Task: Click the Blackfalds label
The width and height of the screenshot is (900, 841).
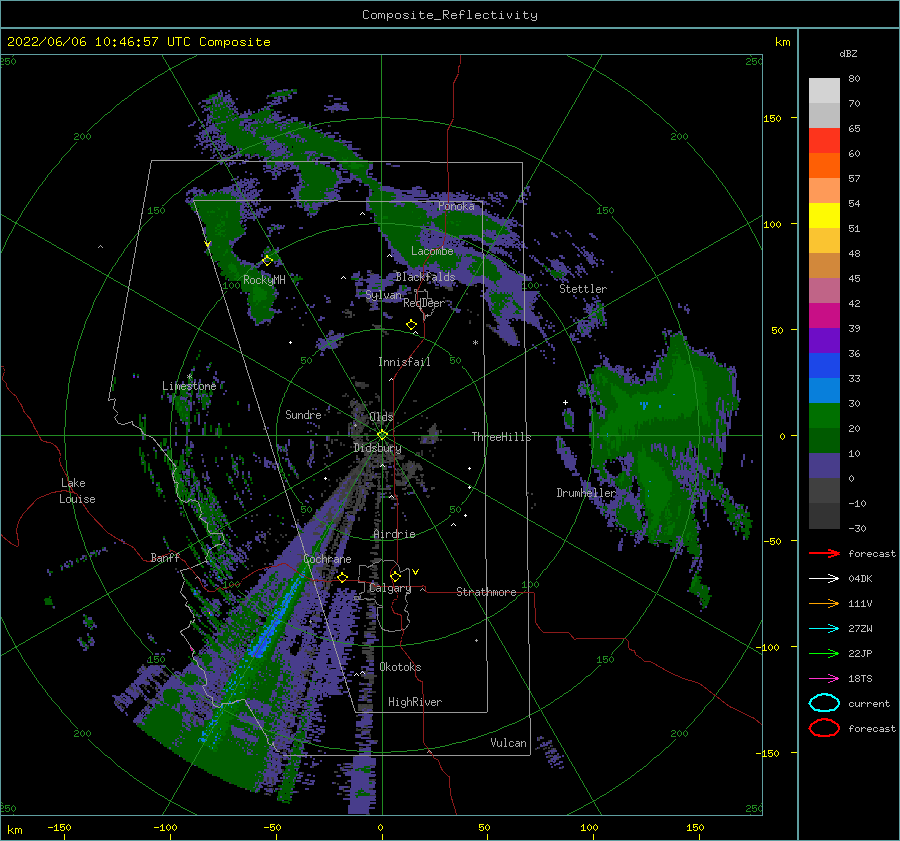Action: (x=425, y=277)
